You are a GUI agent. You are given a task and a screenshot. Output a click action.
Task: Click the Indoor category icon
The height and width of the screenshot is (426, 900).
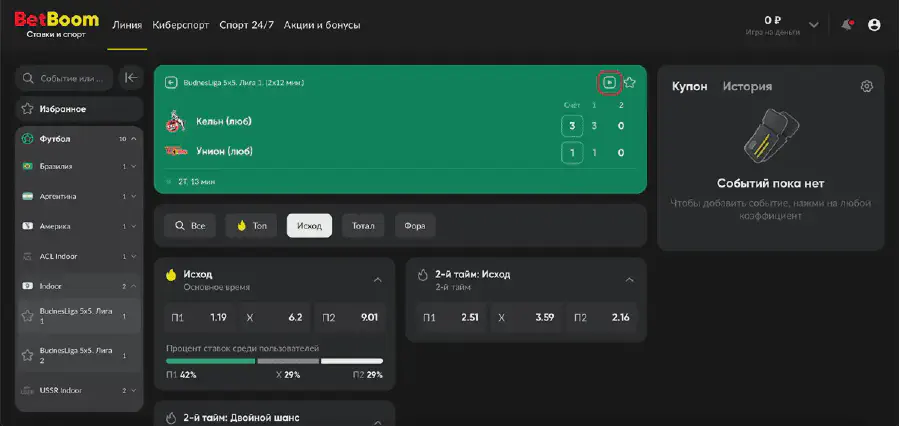27,286
